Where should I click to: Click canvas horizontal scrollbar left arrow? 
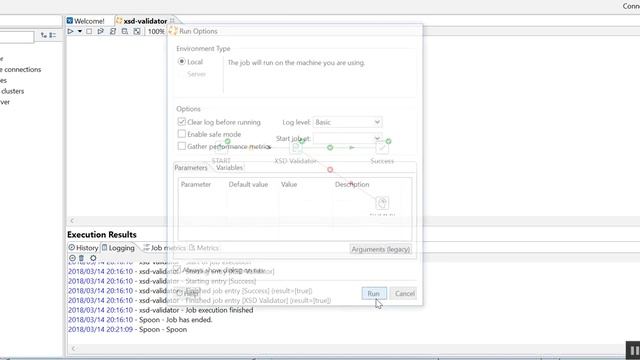[x=72, y=221]
